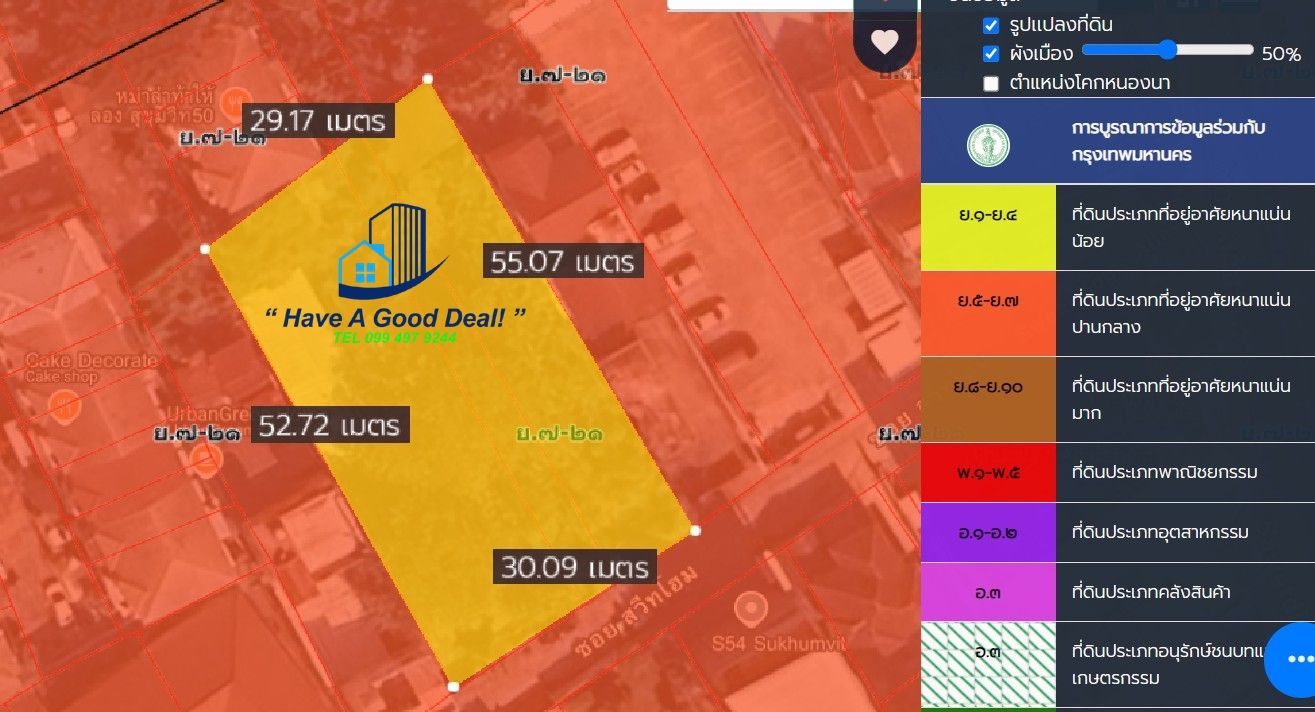This screenshot has width=1315, height=712.
Task: Click the Bangkok Metropolitan emblem icon
Action: [x=988, y=145]
